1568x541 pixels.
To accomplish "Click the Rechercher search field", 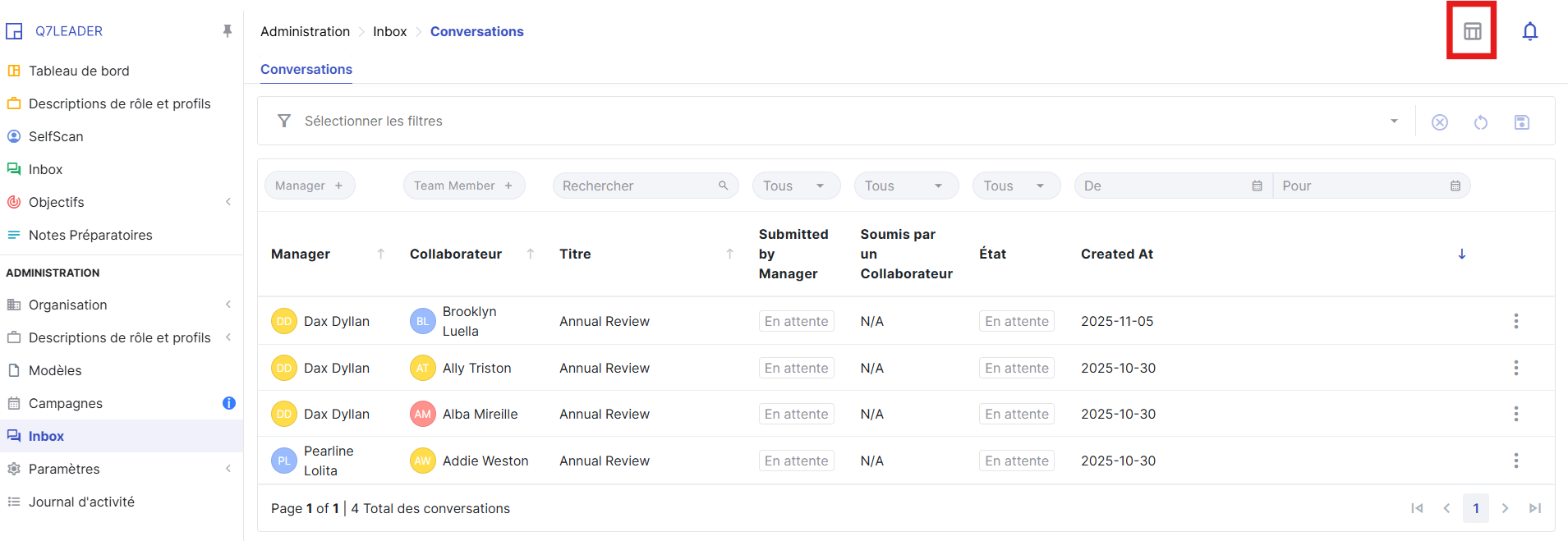I will point(637,186).
